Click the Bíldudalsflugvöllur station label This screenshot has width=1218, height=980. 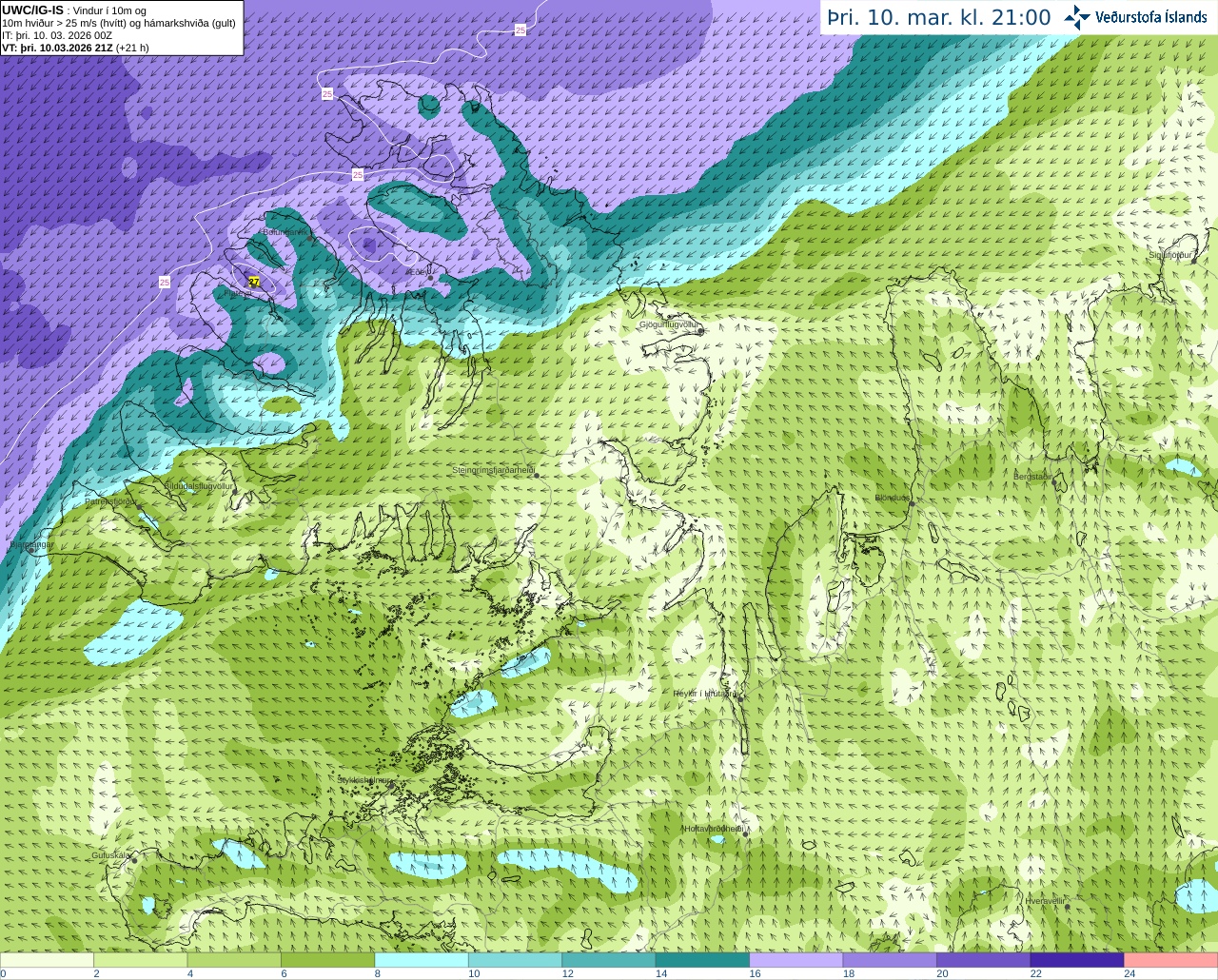[x=198, y=485]
